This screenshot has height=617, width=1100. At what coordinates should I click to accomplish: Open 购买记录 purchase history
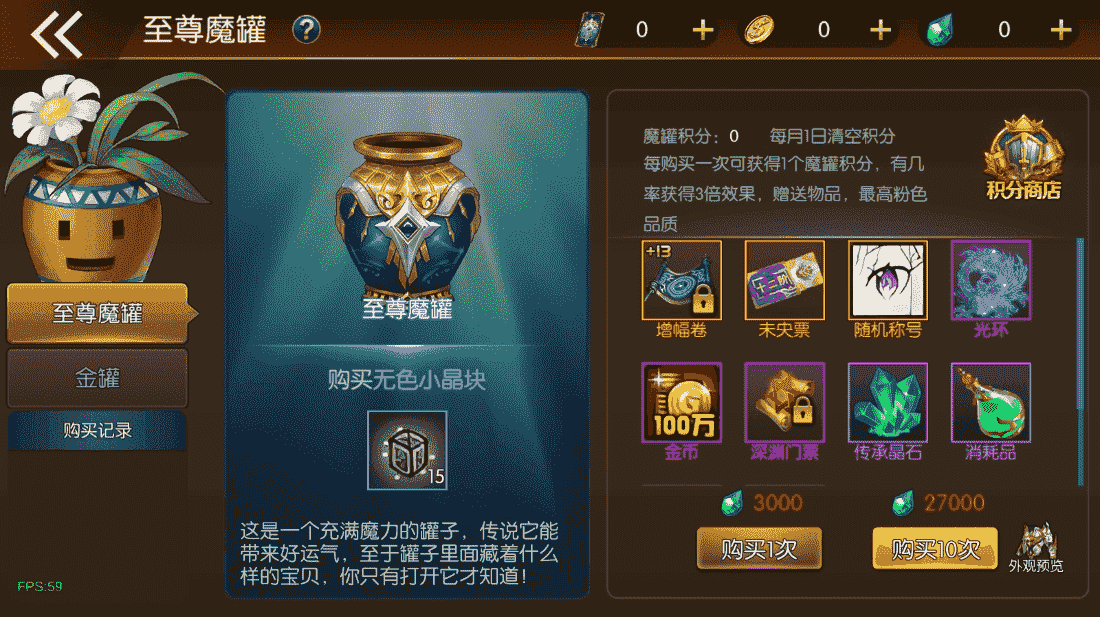click(98, 430)
